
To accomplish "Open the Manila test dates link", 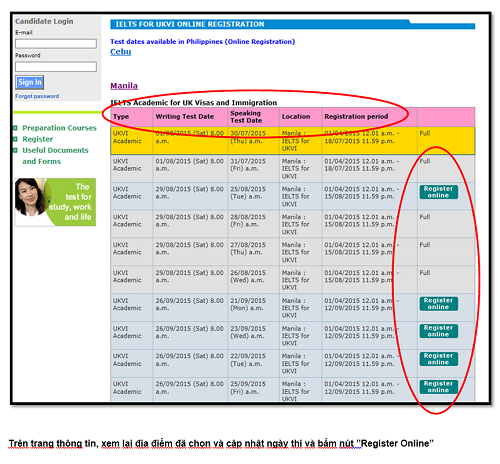I will (124, 86).
